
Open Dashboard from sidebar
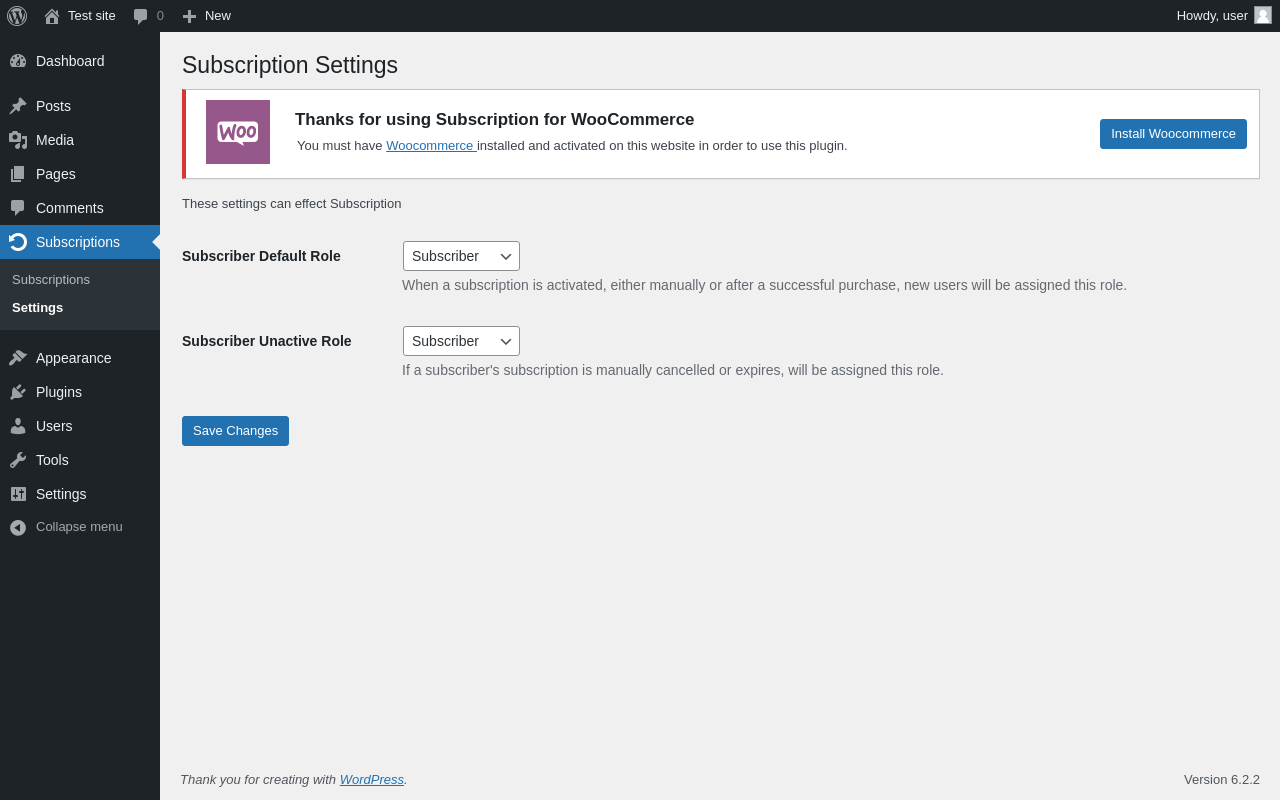70,61
